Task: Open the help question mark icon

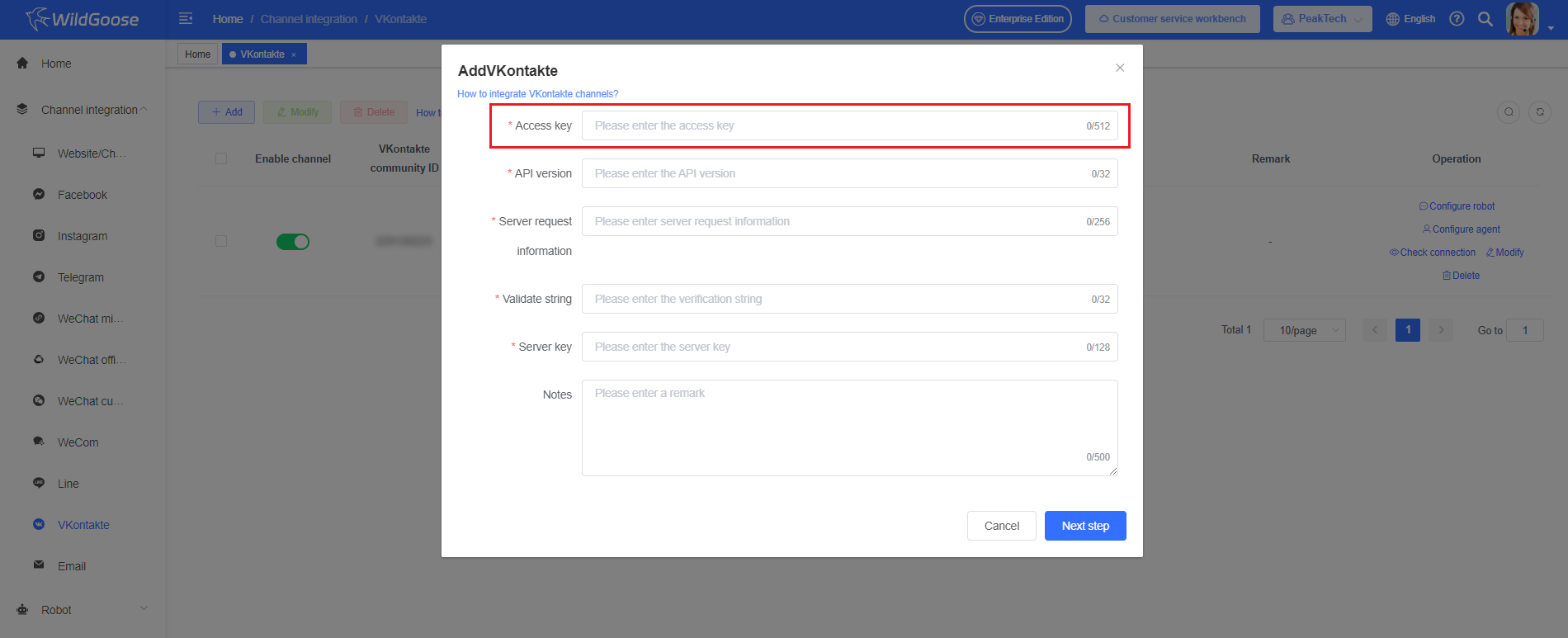Action: tap(1457, 18)
